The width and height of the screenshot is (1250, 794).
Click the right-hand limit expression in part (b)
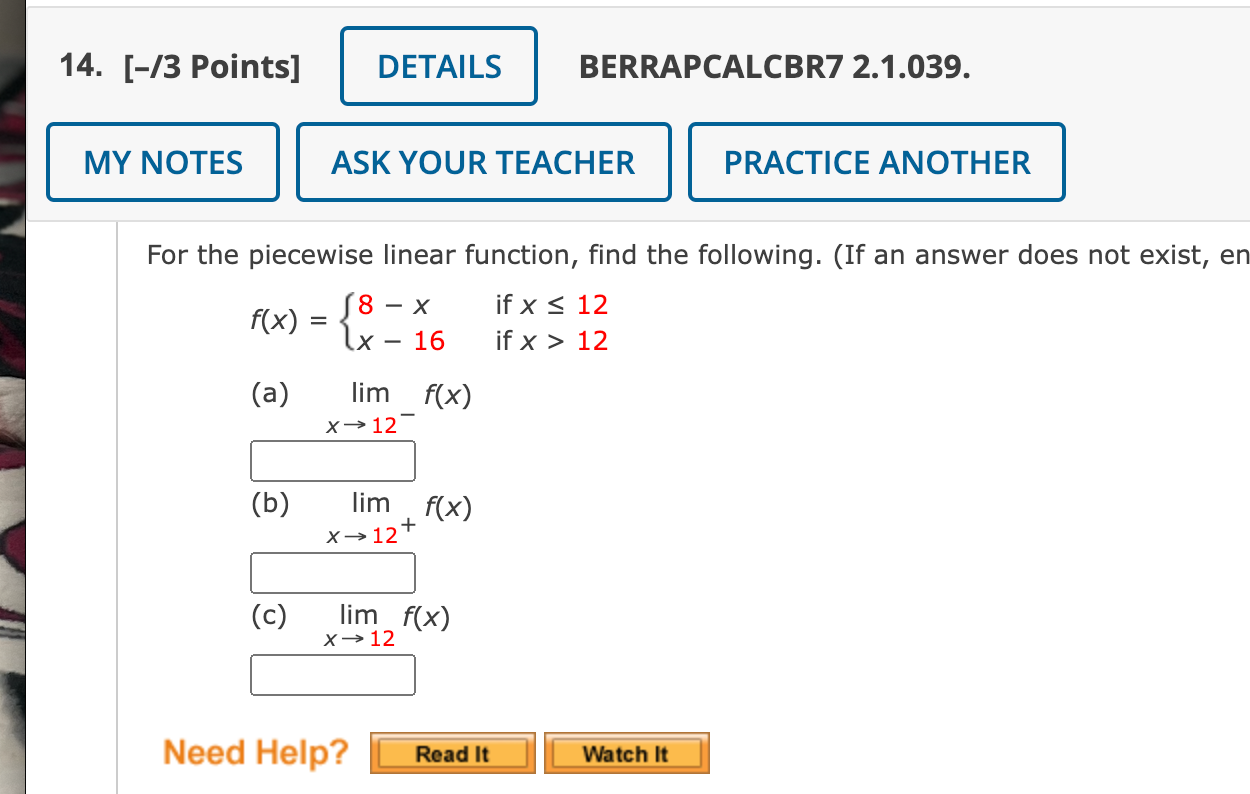tap(395, 517)
